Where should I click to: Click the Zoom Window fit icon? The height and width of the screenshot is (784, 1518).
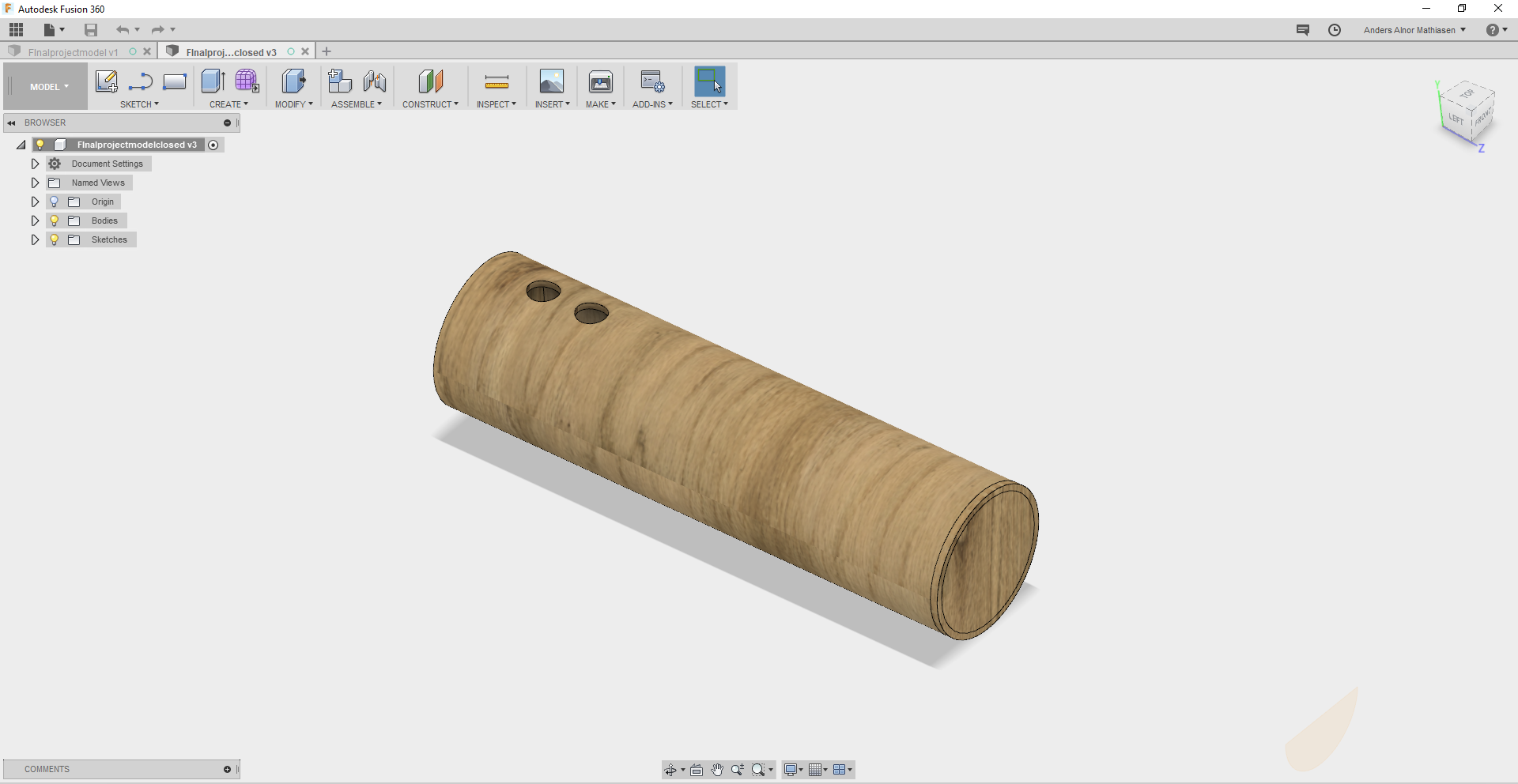(758, 770)
